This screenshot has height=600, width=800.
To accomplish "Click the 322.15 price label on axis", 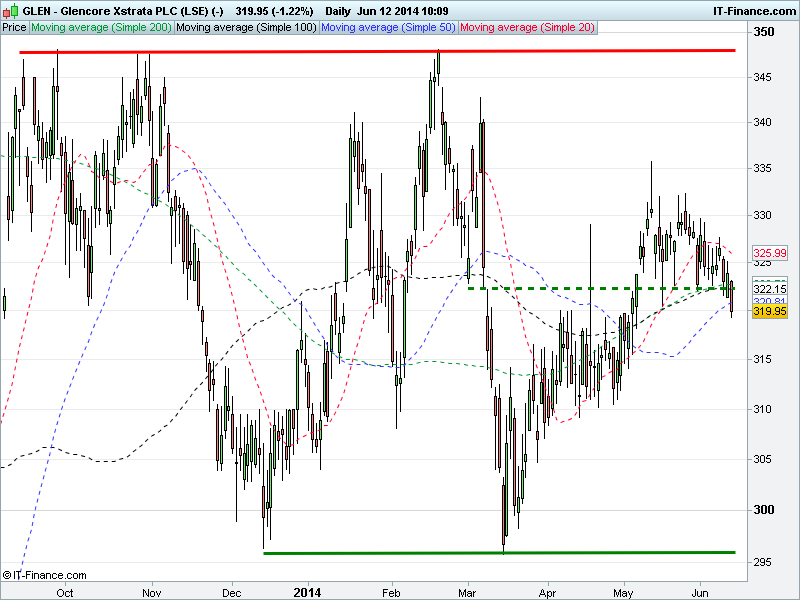I will 768,289.
